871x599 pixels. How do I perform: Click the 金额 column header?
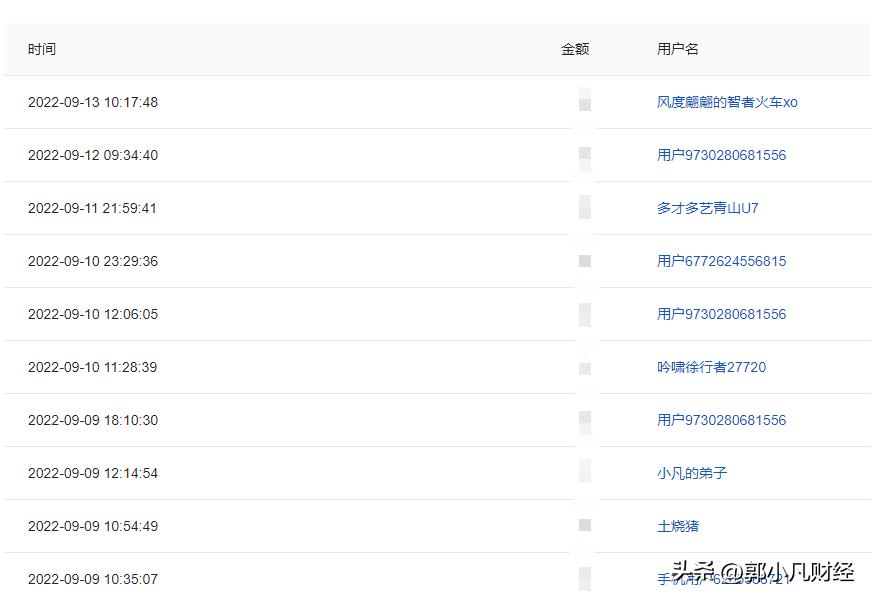(x=575, y=48)
